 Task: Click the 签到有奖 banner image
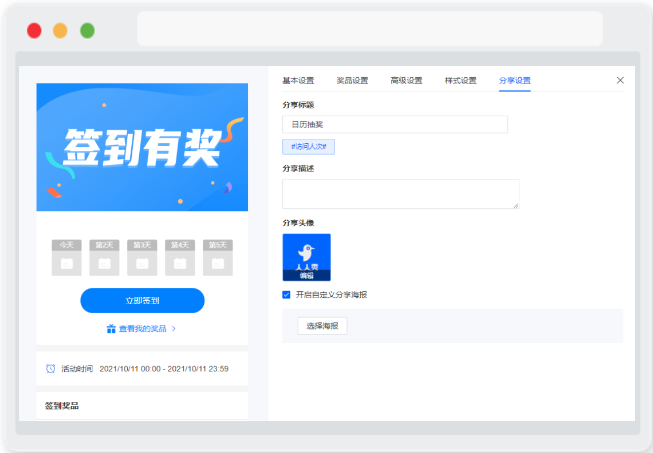point(142,147)
